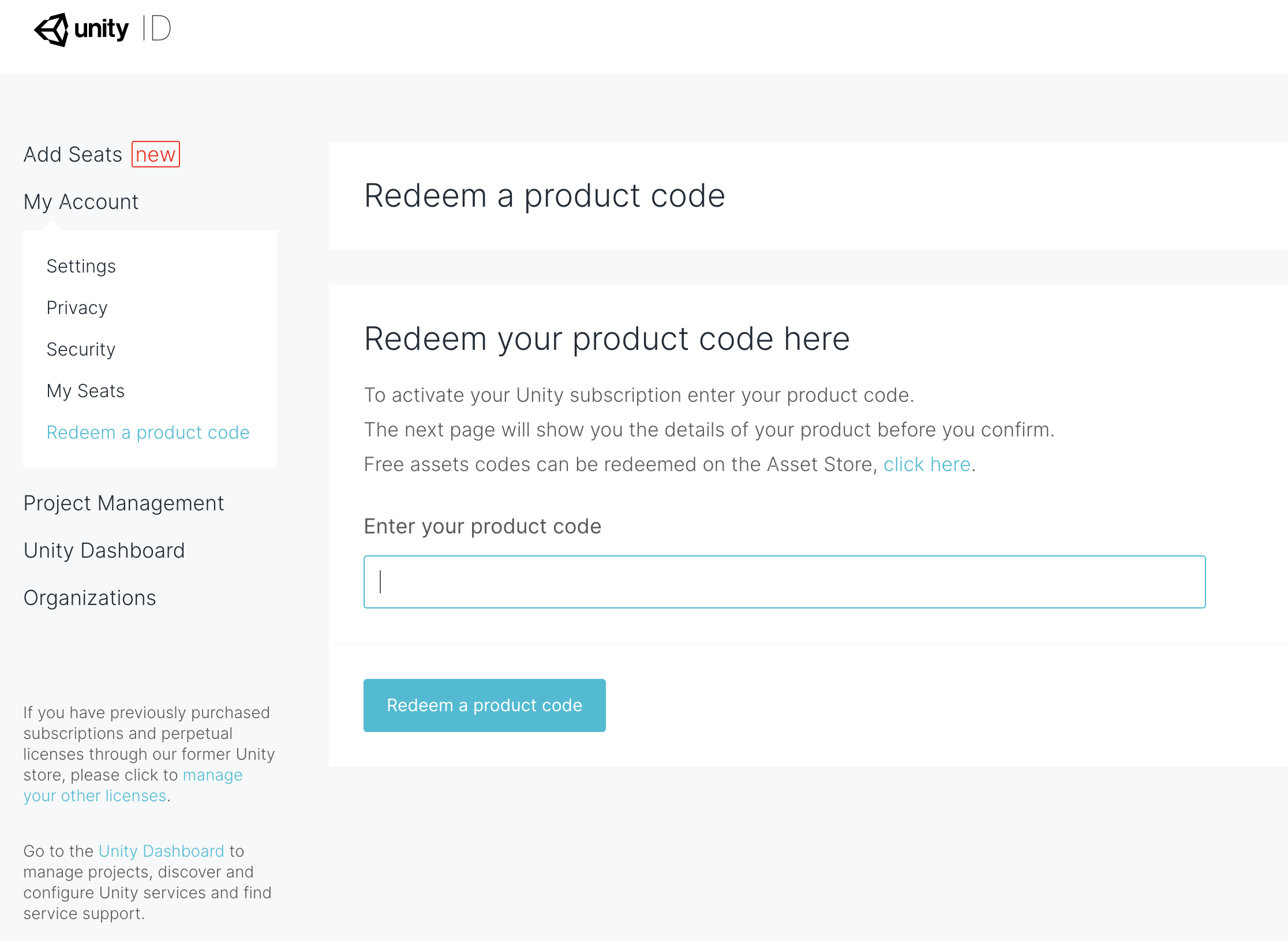Follow the 'click here' Asset Store link
1288x941 pixels.
(927, 464)
